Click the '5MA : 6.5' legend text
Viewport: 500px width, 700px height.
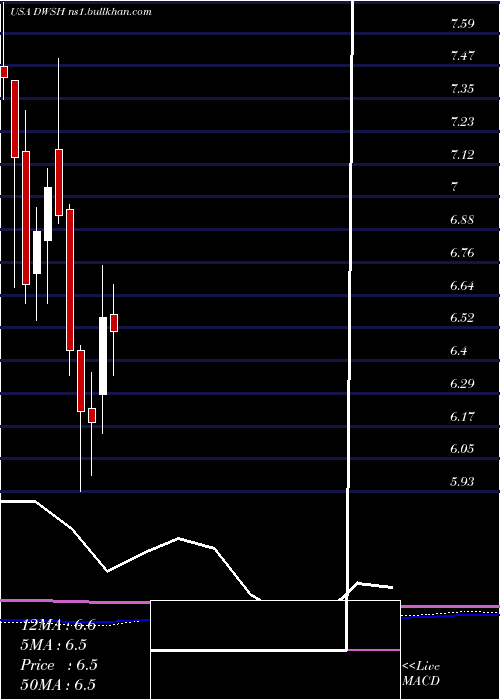54,645
